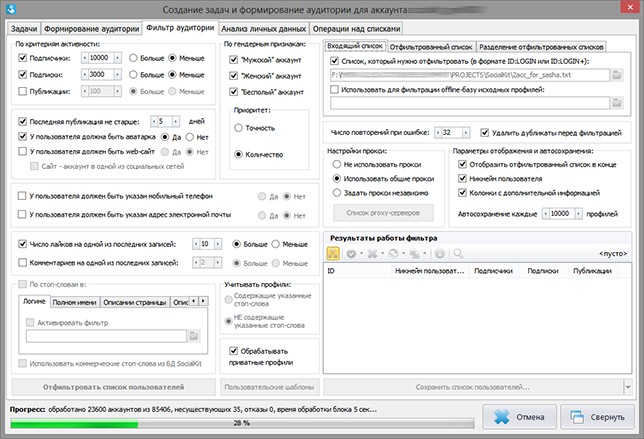Increase the Подписчики value 10000
Screen dimensions: 644x439
pyautogui.click(x=117, y=58)
